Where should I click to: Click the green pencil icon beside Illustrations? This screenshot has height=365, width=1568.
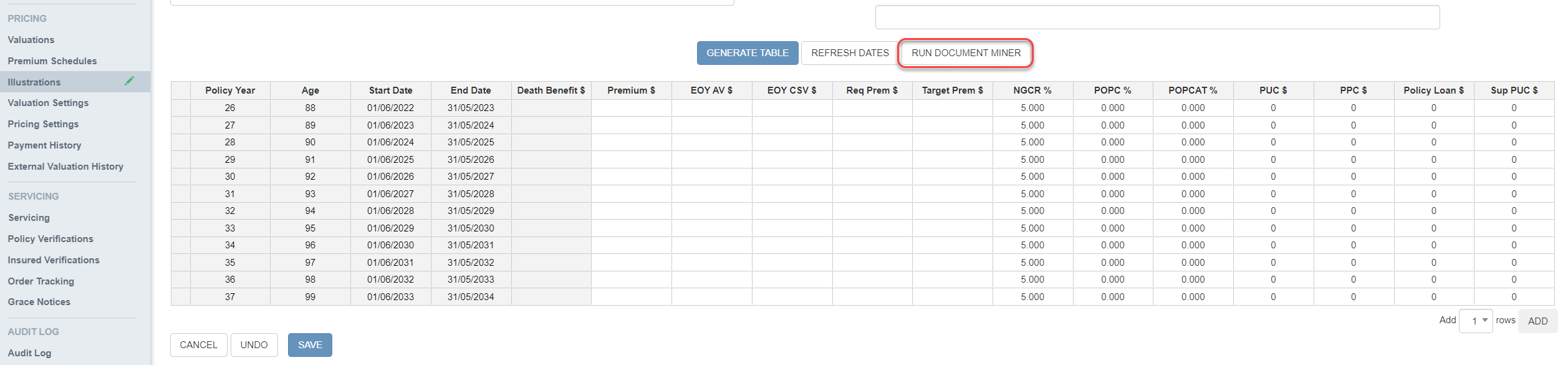129,81
